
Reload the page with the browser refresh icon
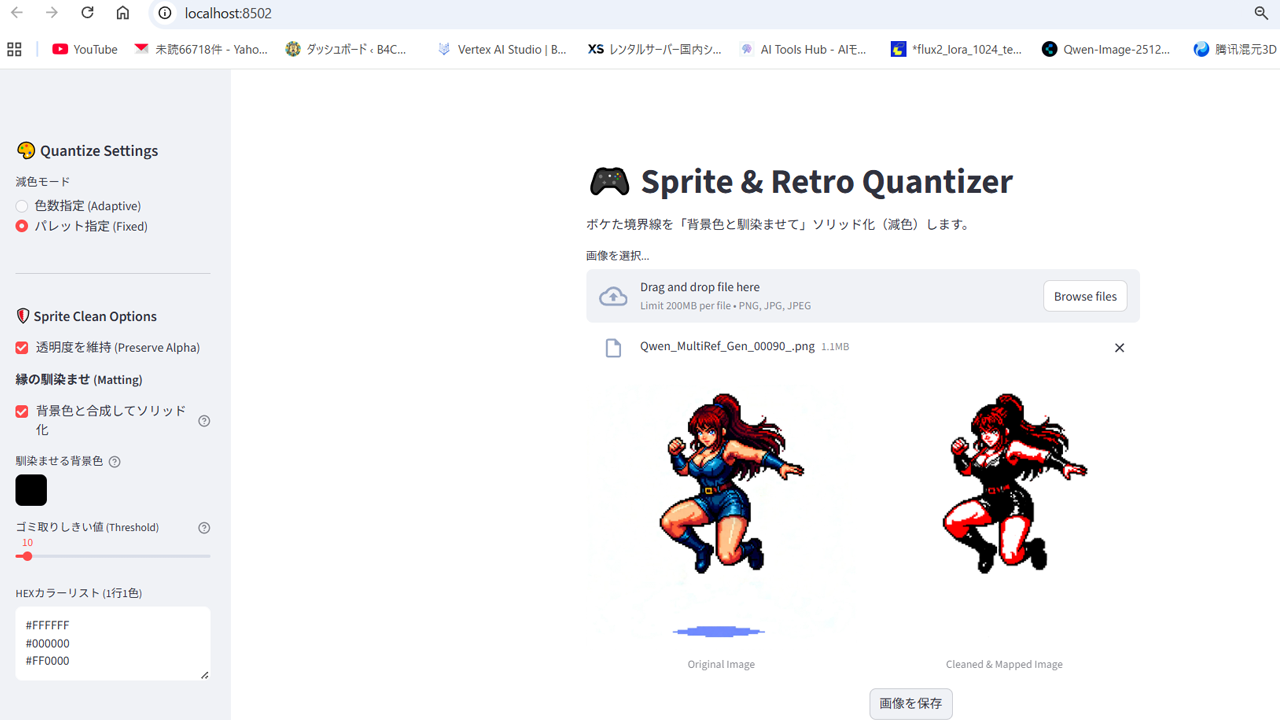click(87, 13)
